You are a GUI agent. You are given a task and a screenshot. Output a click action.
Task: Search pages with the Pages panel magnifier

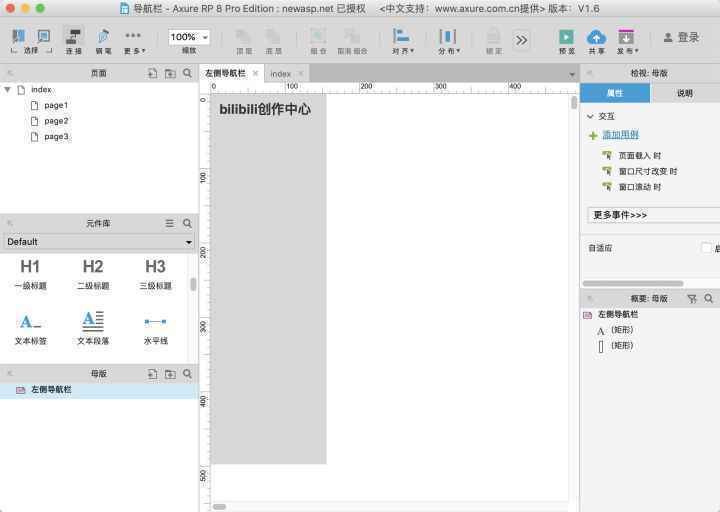tap(187, 73)
